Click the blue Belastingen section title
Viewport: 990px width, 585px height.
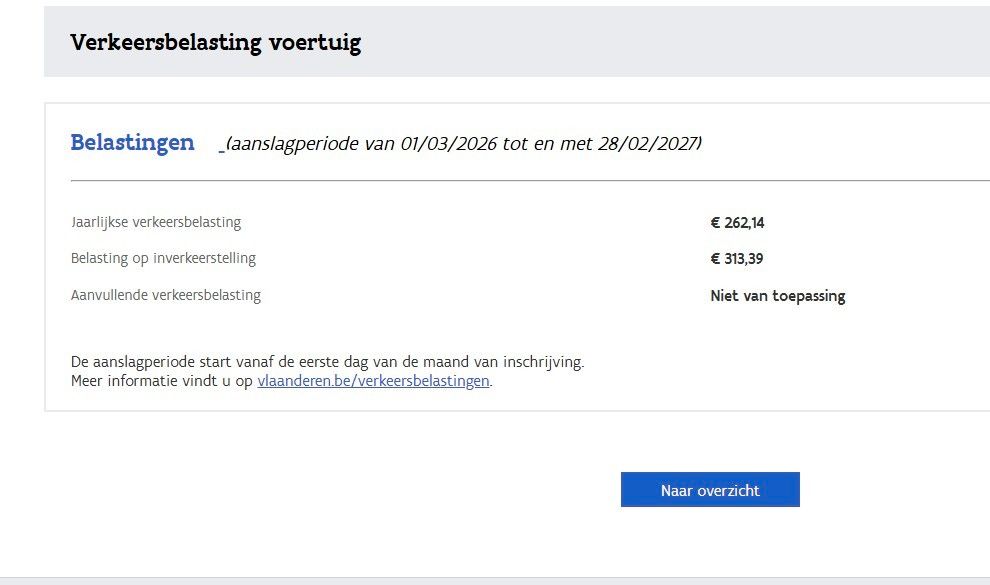132,142
